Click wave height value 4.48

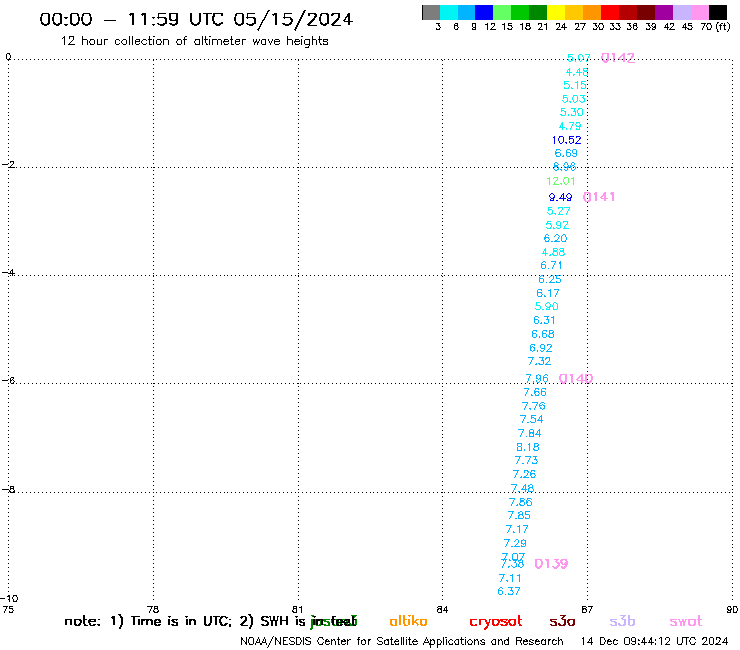(x=577, y=72)
